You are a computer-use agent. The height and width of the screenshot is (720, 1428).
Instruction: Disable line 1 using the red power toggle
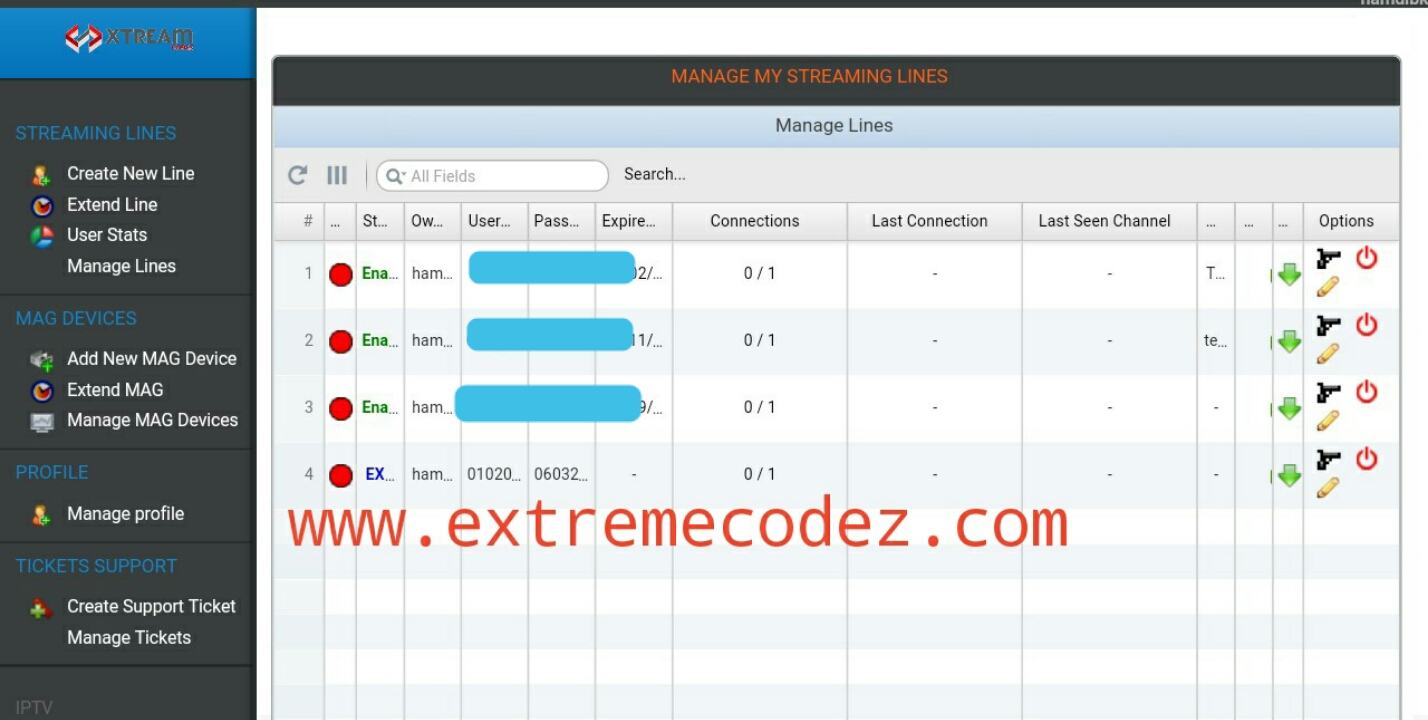point(1368,258)
